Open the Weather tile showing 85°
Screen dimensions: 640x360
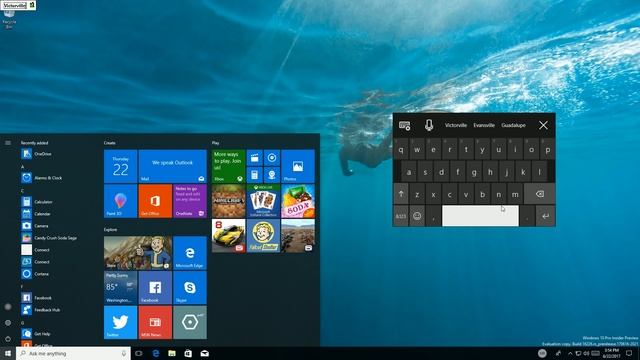[x=120, y=287]
